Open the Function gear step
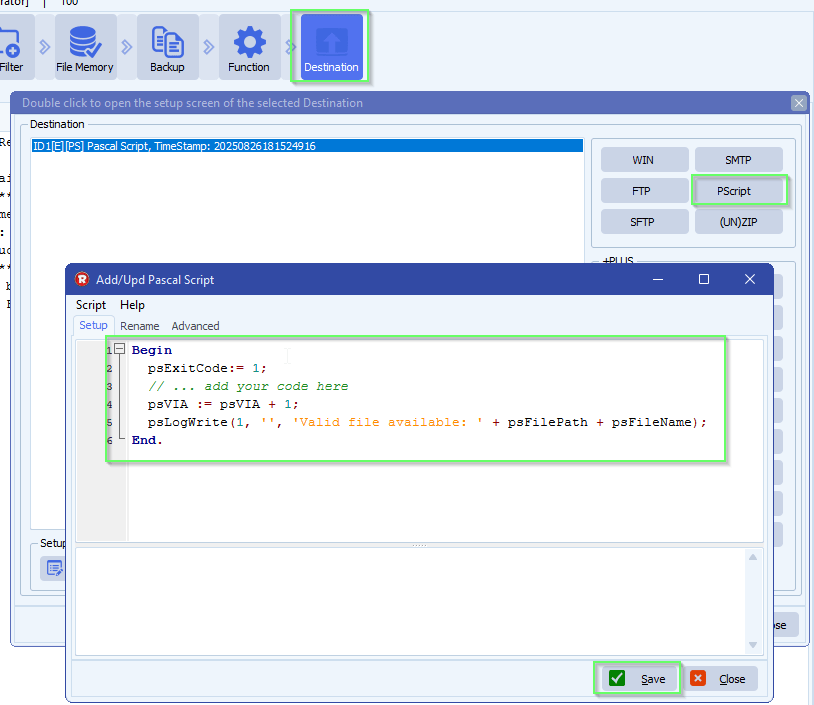Viewport: 814px width, 705px height. [x=249, y=47]
